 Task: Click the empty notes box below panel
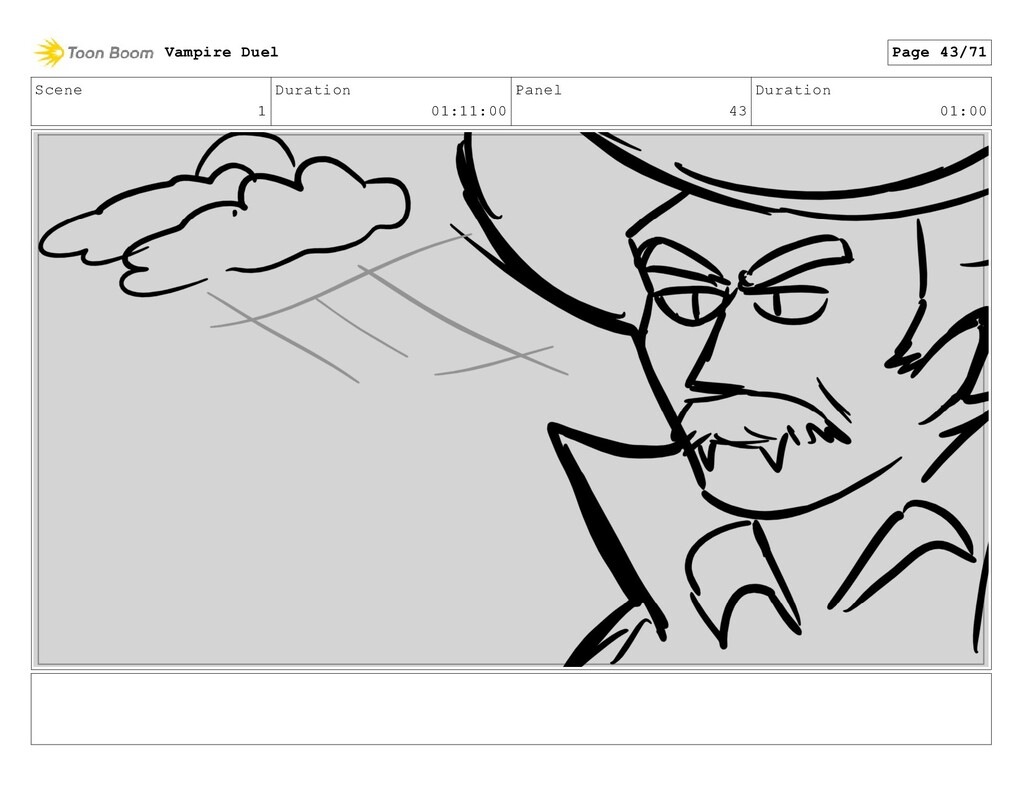511,709
